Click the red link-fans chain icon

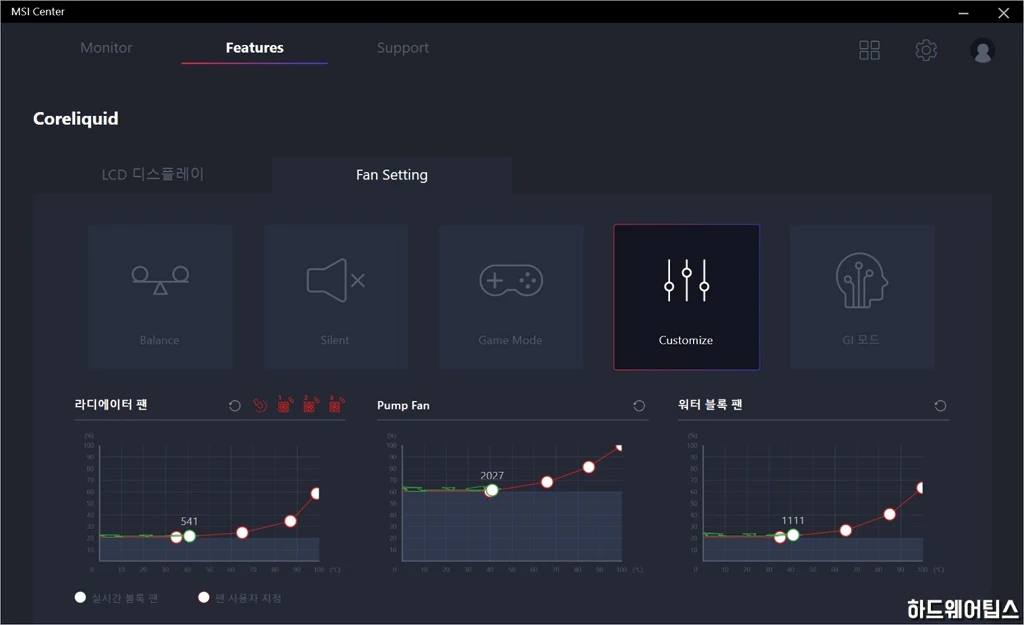tap(259, 405)
